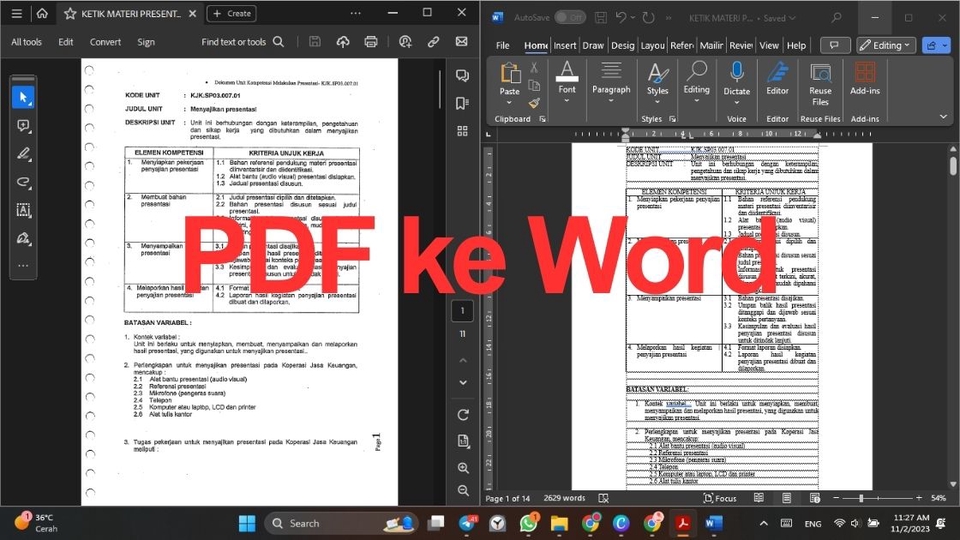Open the View ribbon tab in Word
Image resolution: width=960 pixels, height=540 pixels.
click(x=769, y=45)
